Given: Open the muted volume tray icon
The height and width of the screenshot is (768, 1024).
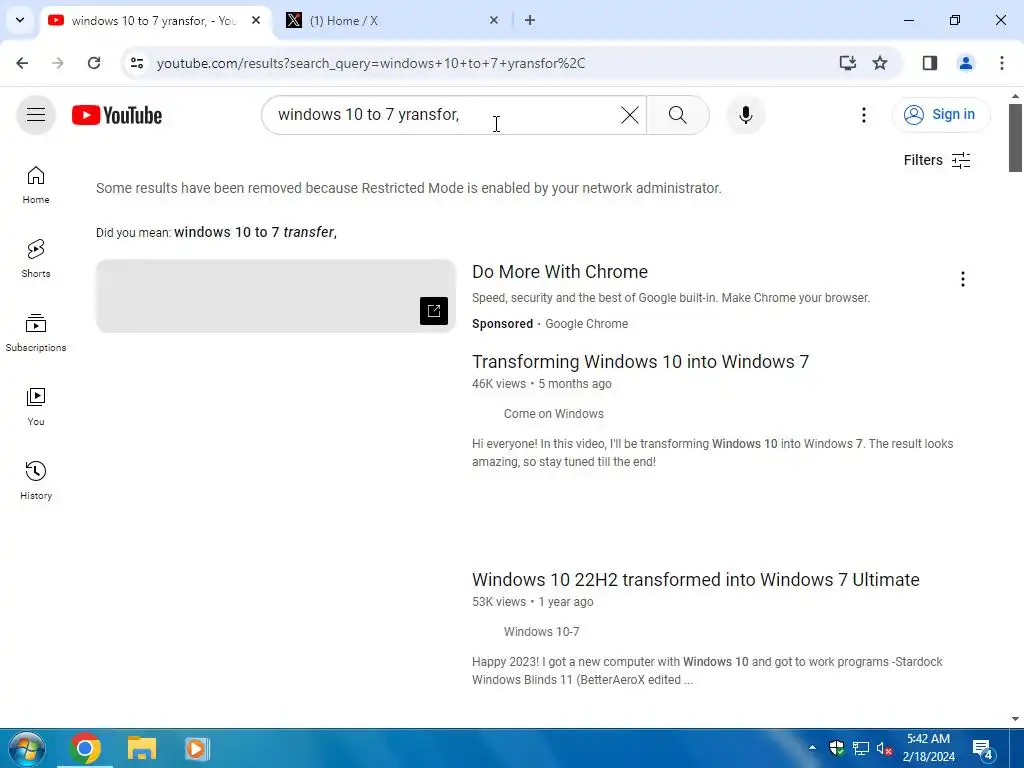Looking at the screenshot, I should (885, 748).
